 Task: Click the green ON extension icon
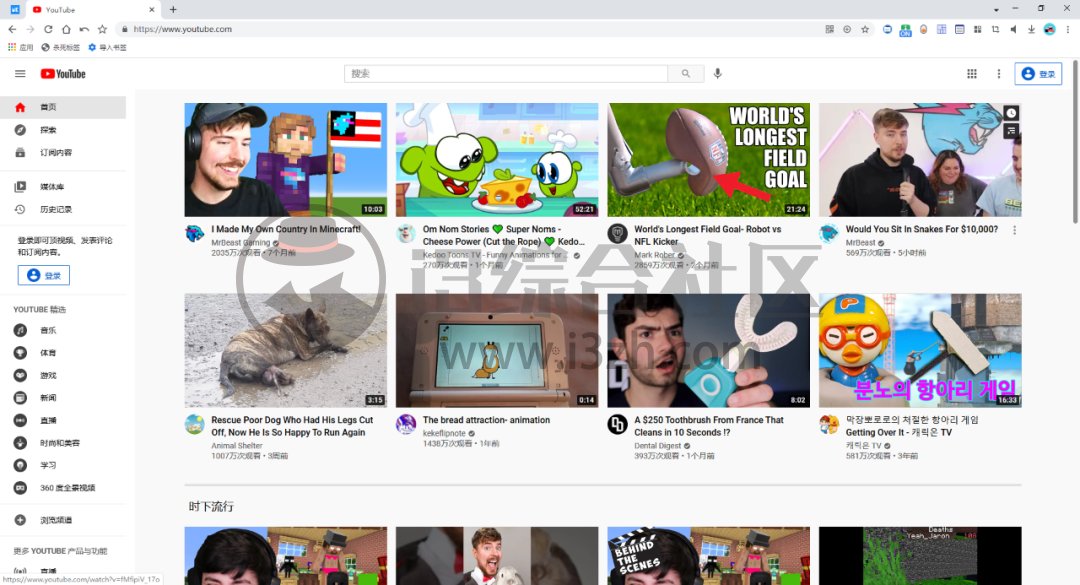point(905,30)
